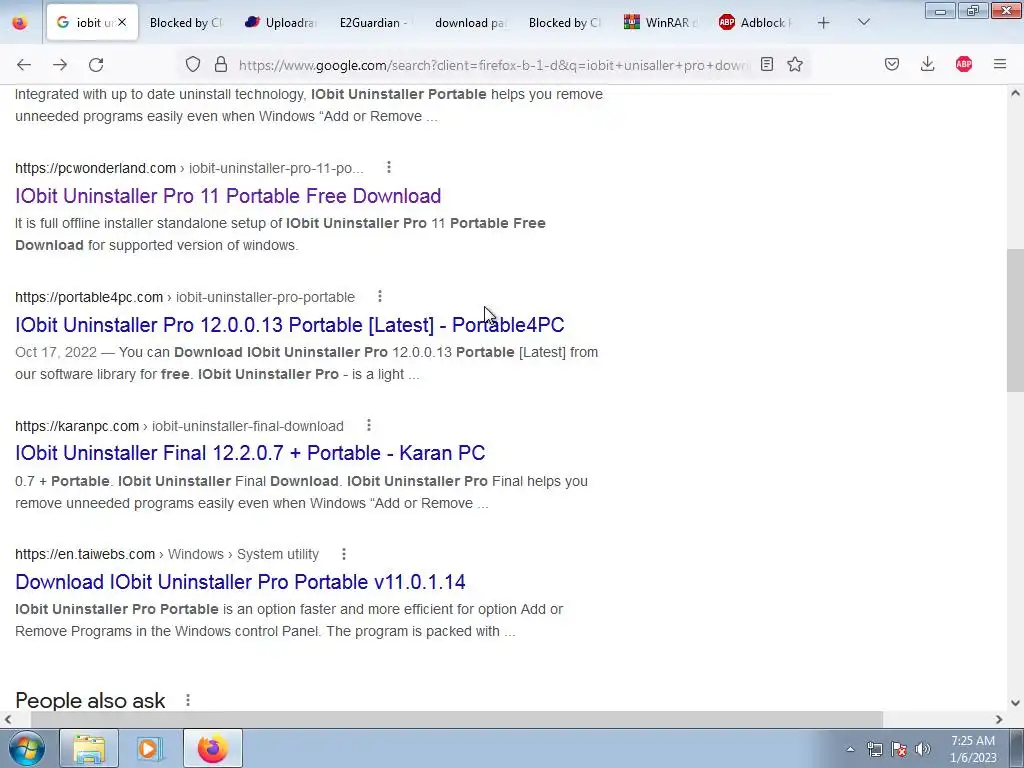Click the vertical scrollbar thumb
Viewport: 1024px width, 768px height.
coord(1015,320)
